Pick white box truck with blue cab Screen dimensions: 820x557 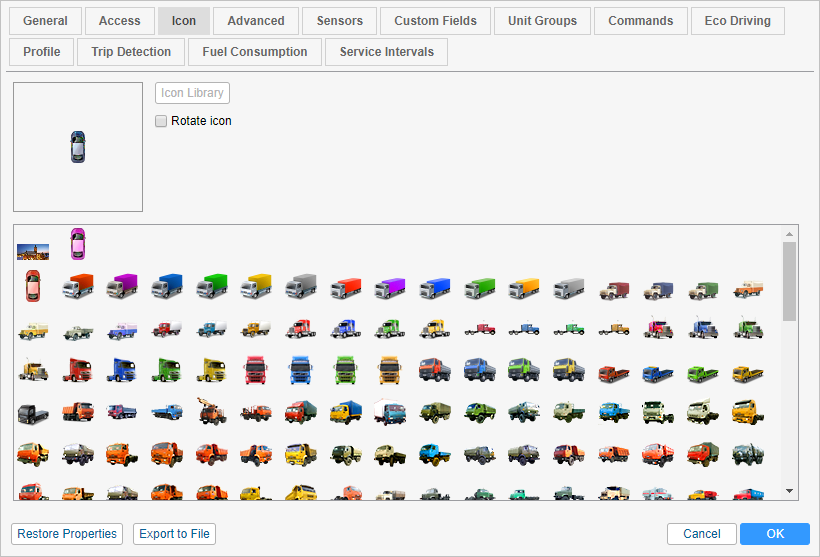coord(390,412)
